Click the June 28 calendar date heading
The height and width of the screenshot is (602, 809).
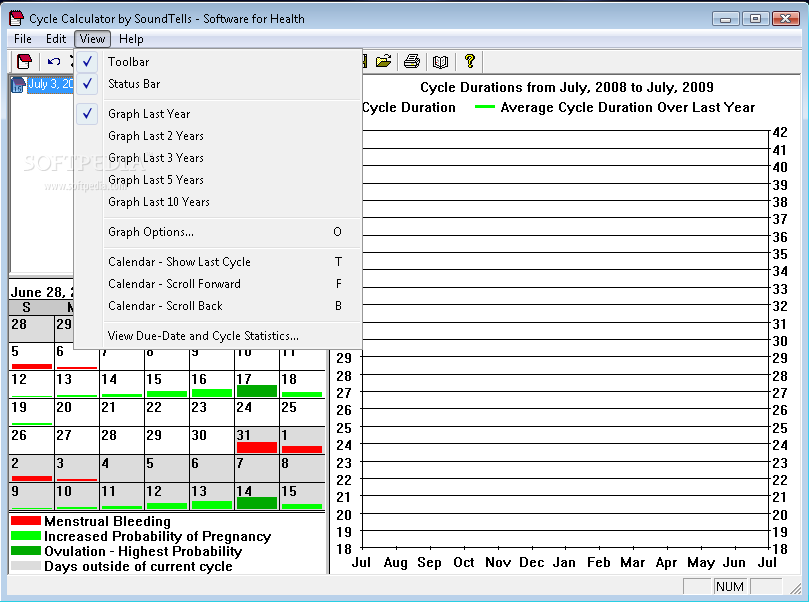[x=42, y=292]
